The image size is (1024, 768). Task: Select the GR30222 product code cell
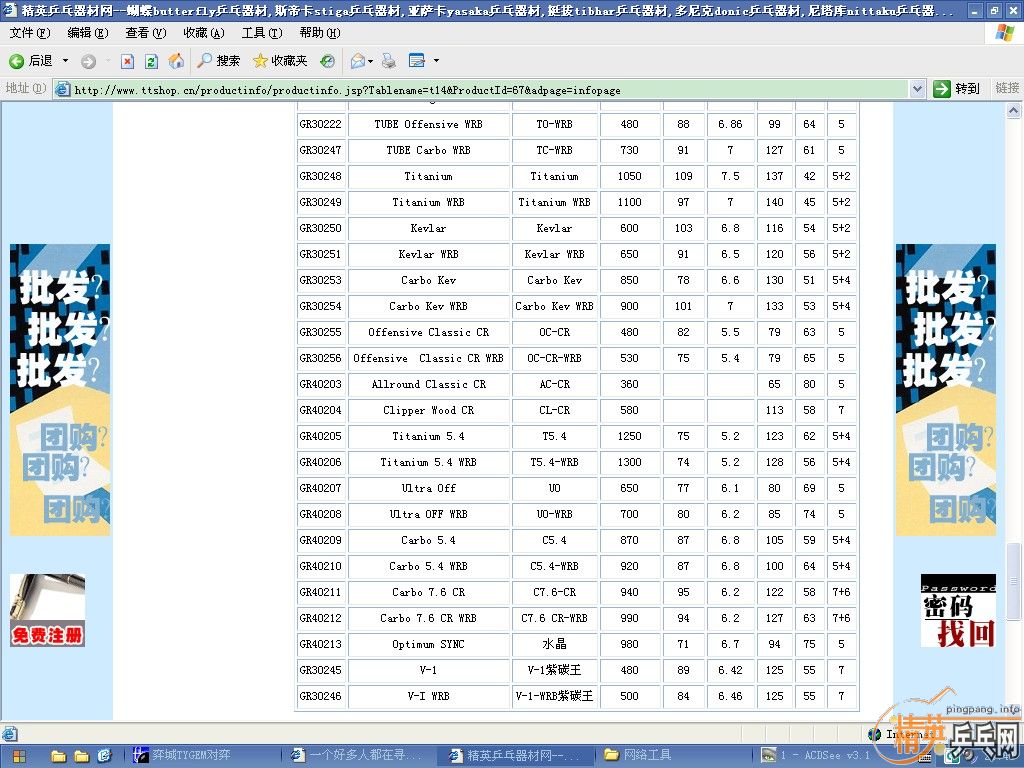pos(321,124)
